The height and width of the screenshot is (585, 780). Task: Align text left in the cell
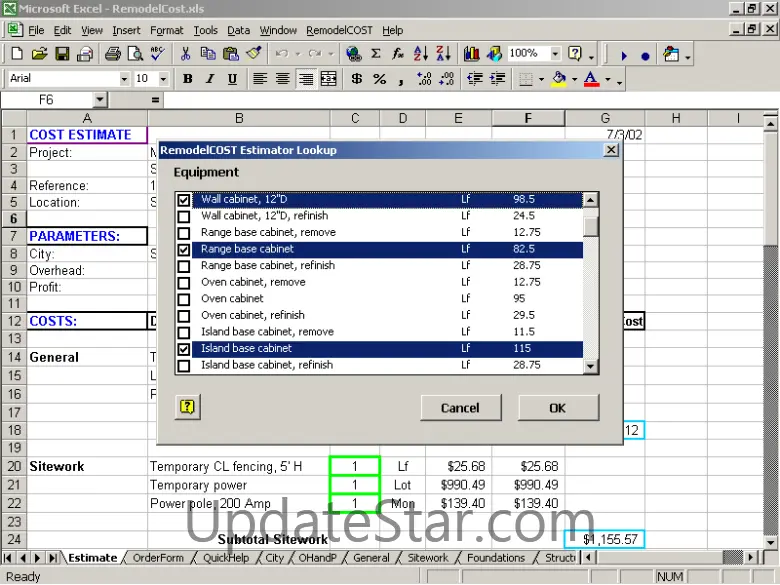pos(260,79)
